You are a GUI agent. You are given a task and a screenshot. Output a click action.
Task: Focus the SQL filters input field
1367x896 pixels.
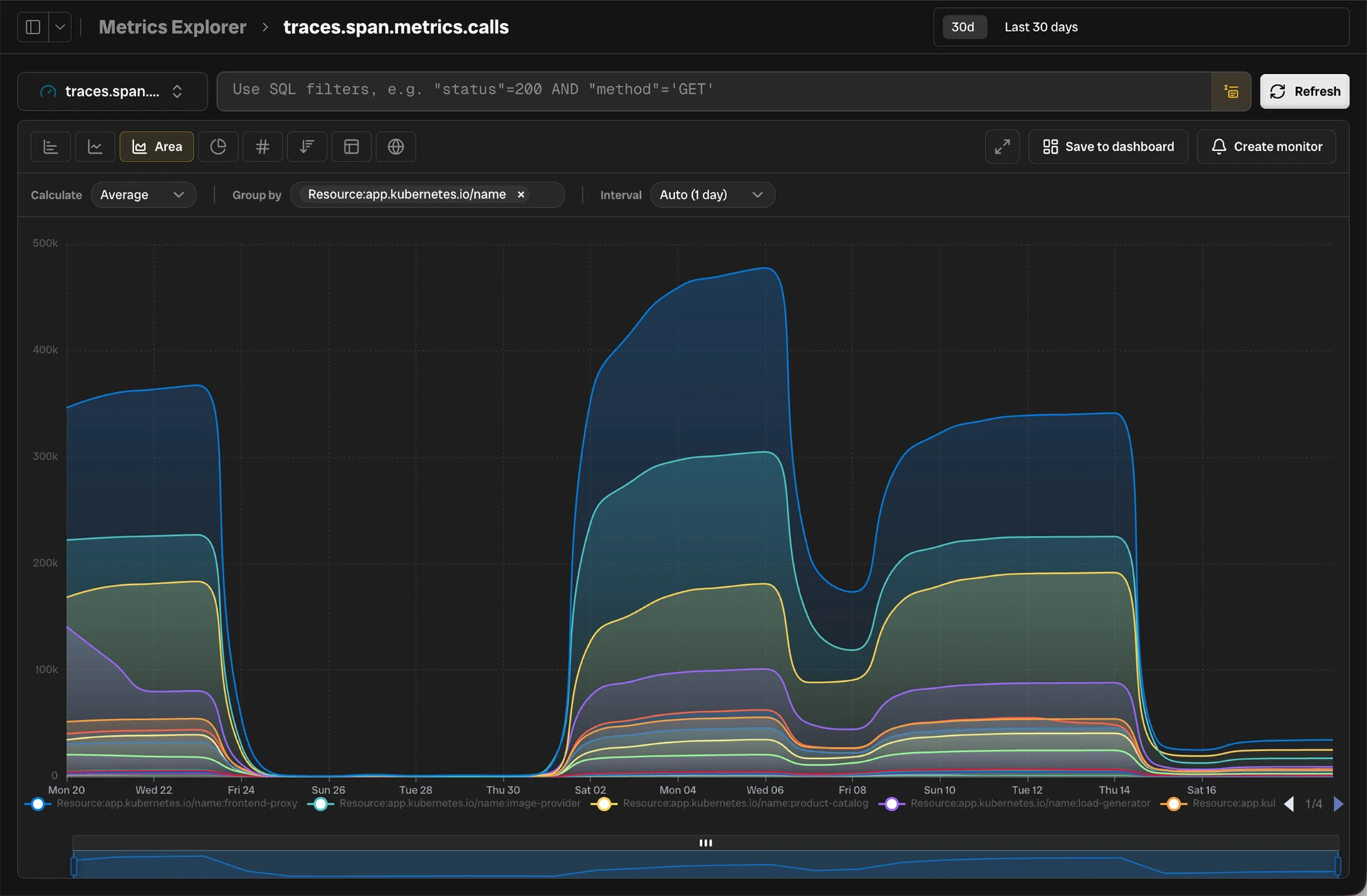[x=714, y=90]
